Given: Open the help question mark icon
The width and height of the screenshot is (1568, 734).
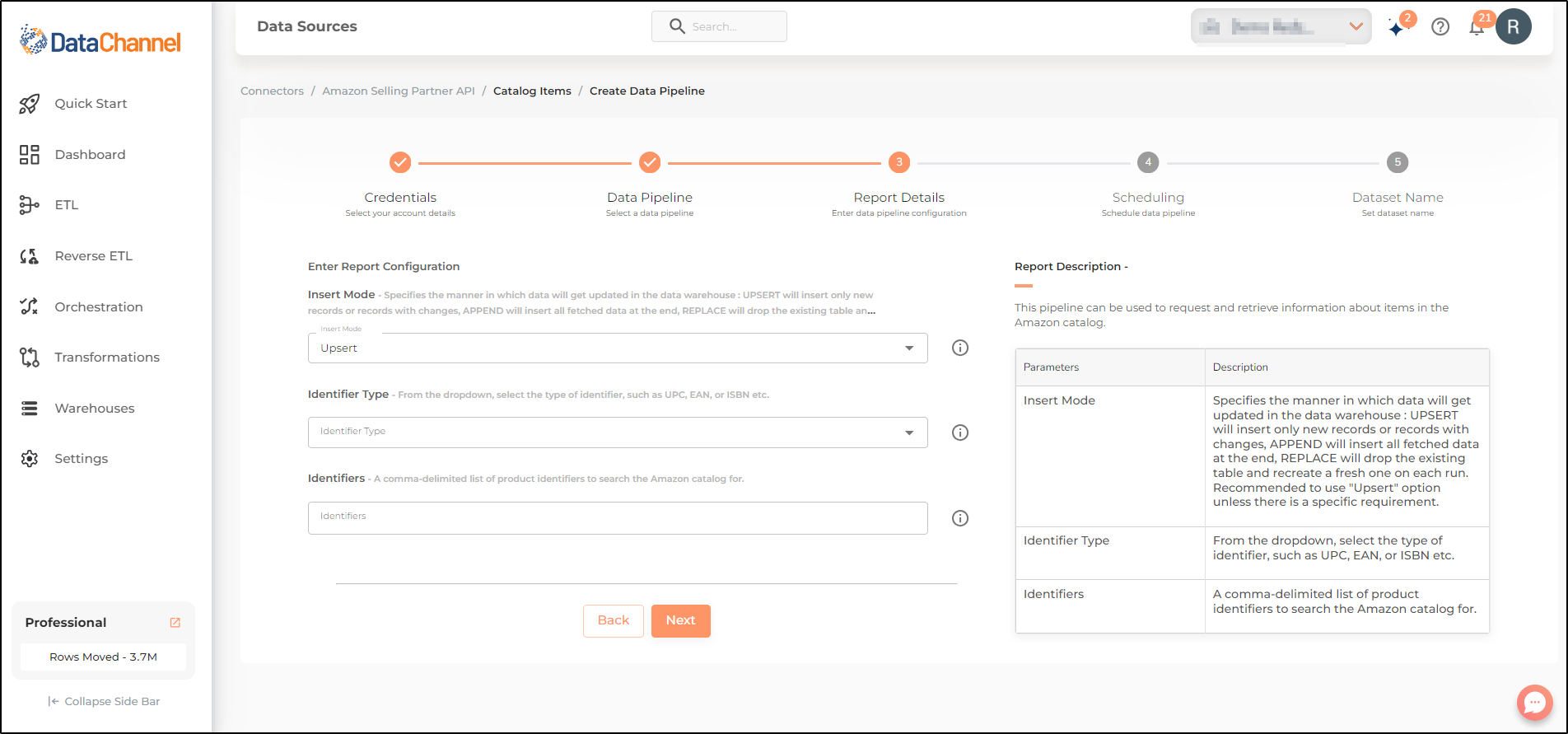Looking at the screenshot, I should pos(1440,27).
